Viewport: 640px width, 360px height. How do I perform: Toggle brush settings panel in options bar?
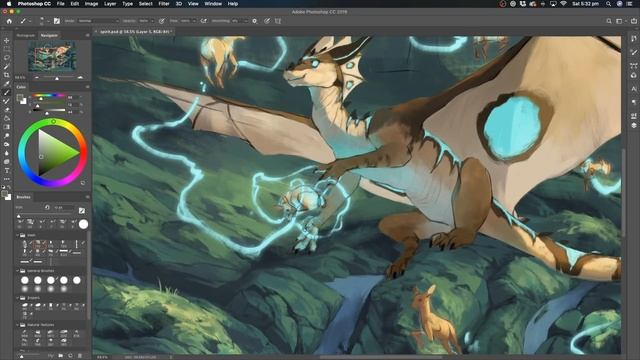(57, 21)
